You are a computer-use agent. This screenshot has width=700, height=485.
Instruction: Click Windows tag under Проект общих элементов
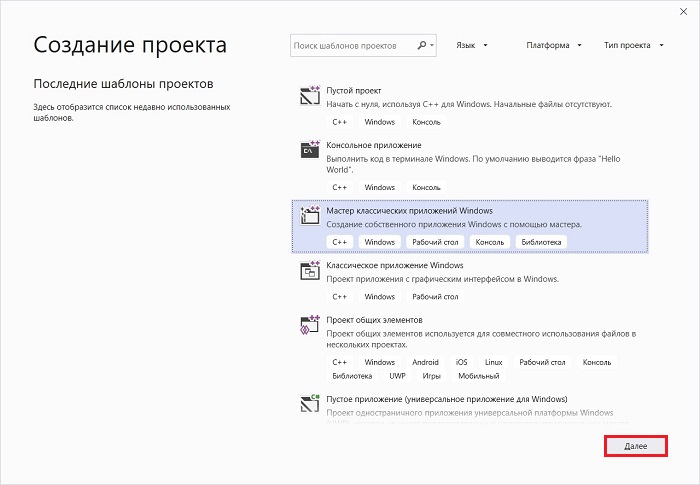click(379, 362)
